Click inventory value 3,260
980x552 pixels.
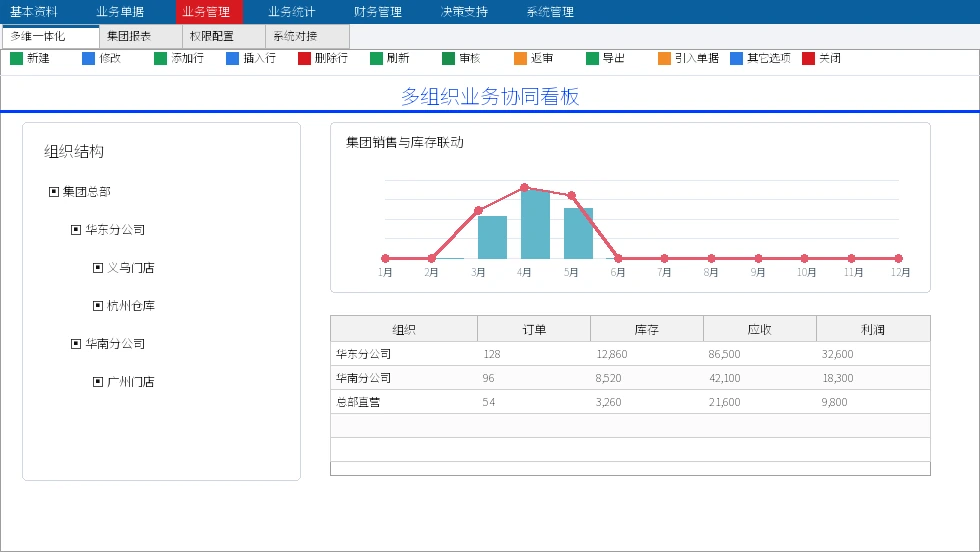tap(609, 403)
